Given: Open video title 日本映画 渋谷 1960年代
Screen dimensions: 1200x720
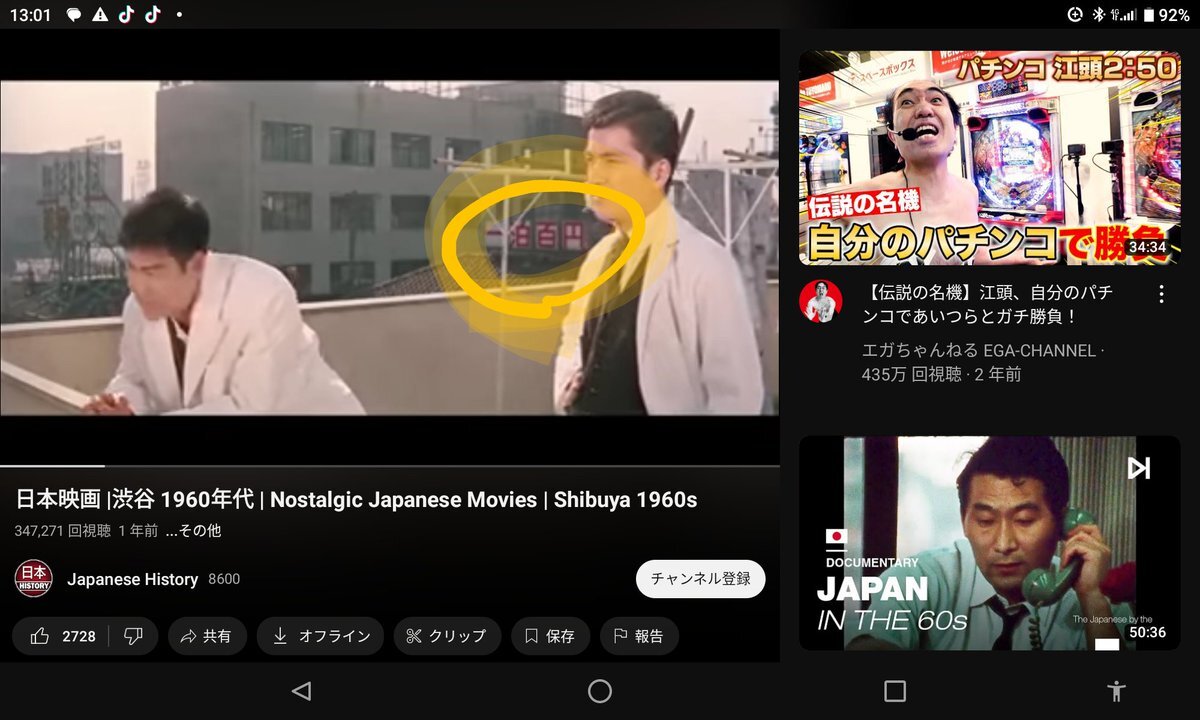Looking at the screenshot, I should (356, 499).
